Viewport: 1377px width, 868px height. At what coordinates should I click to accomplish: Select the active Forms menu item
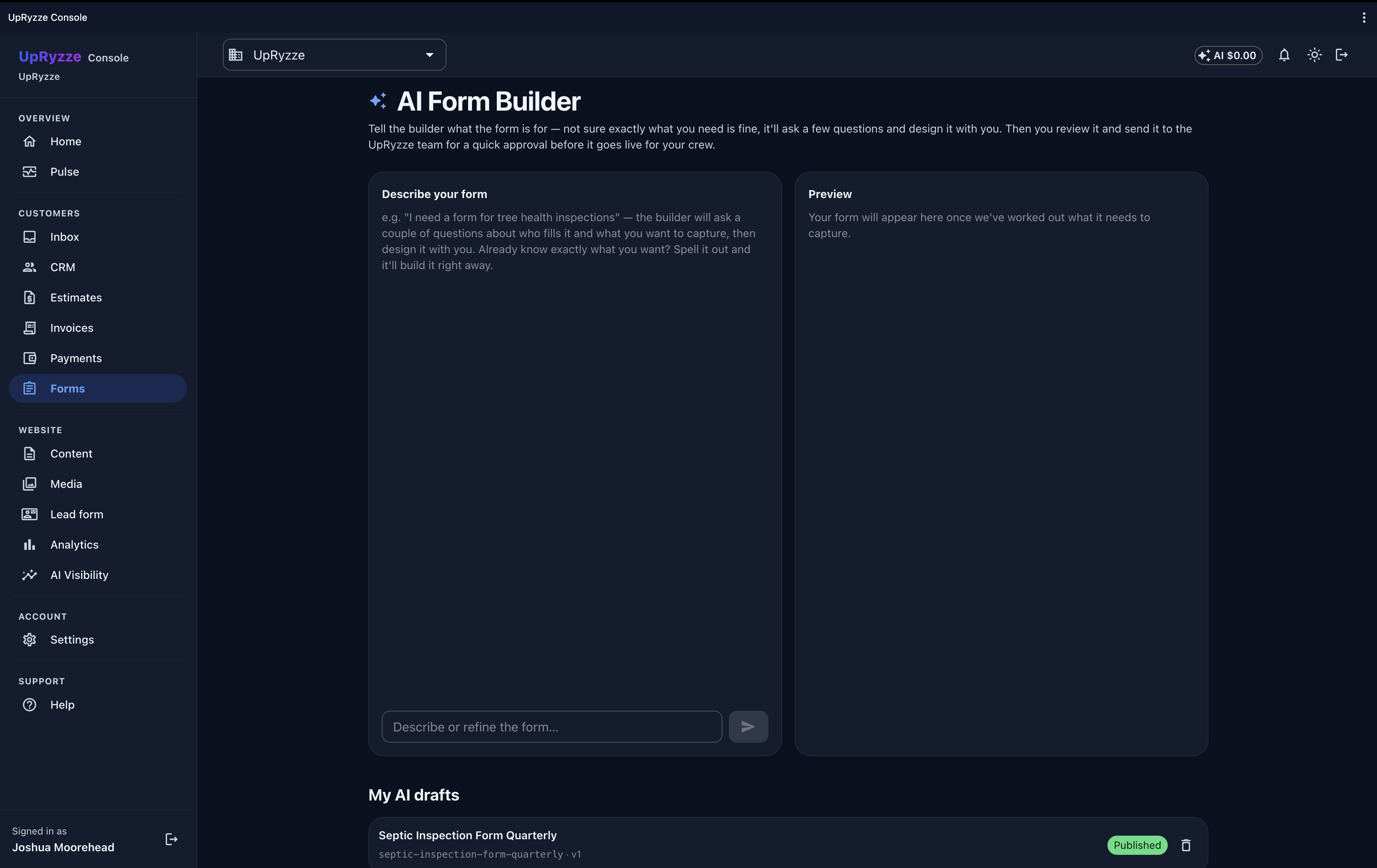98,388
